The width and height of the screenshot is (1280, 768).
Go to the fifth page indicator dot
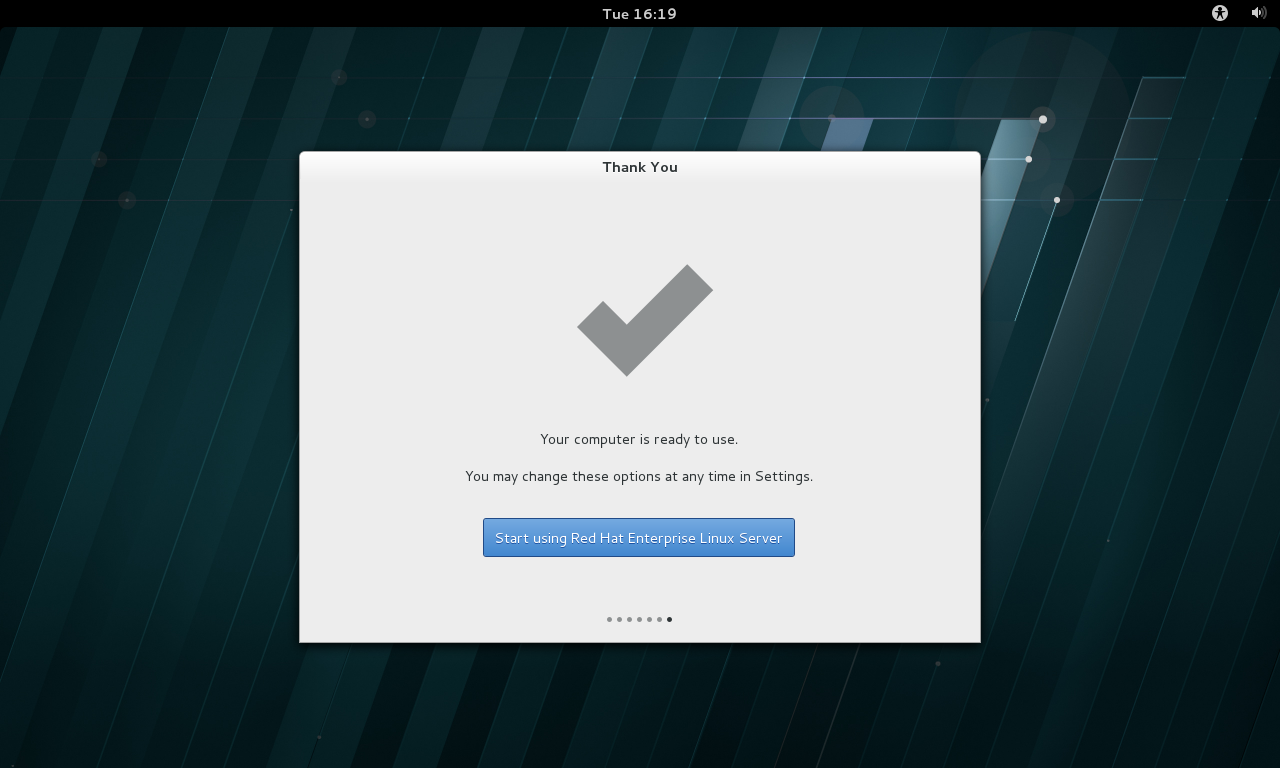click(649, 619)
